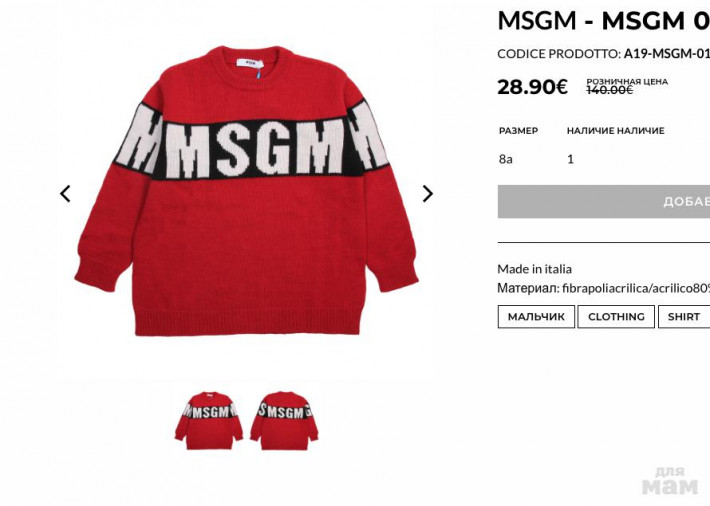Click the crossed-out 140.00€ retail price
The width and height of the screenshot is (710, 506).
[x=609, y=90]
